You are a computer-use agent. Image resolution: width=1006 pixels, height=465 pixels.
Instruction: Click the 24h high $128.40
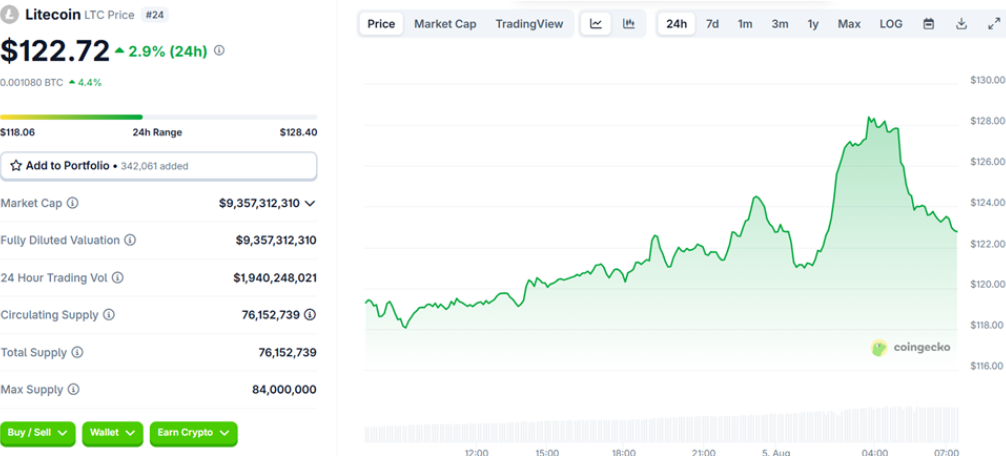coord(298,132)
